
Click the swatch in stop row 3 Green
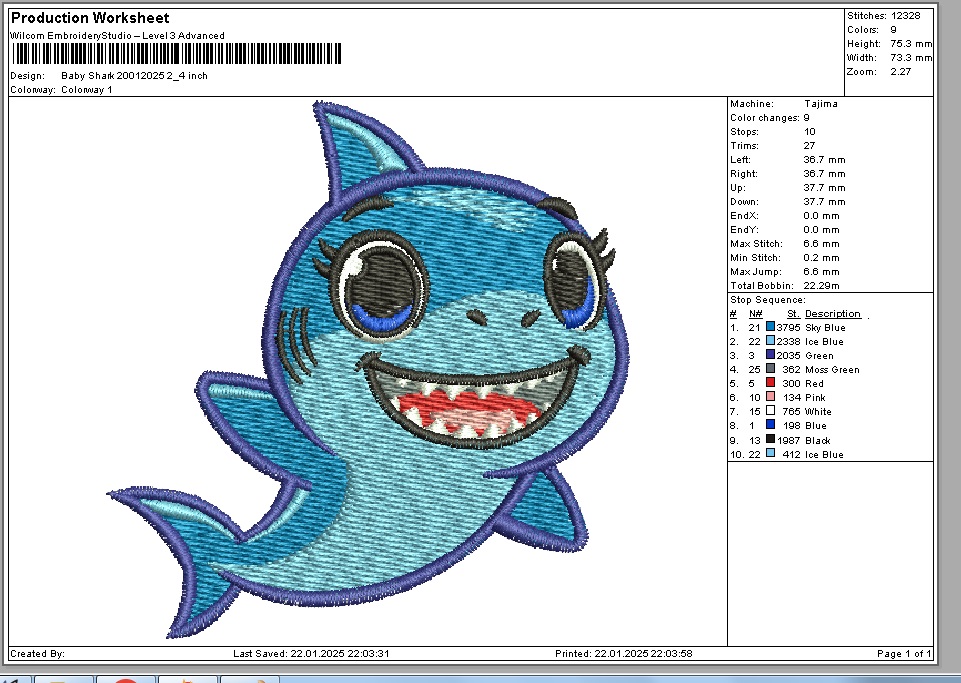[770, 354]
